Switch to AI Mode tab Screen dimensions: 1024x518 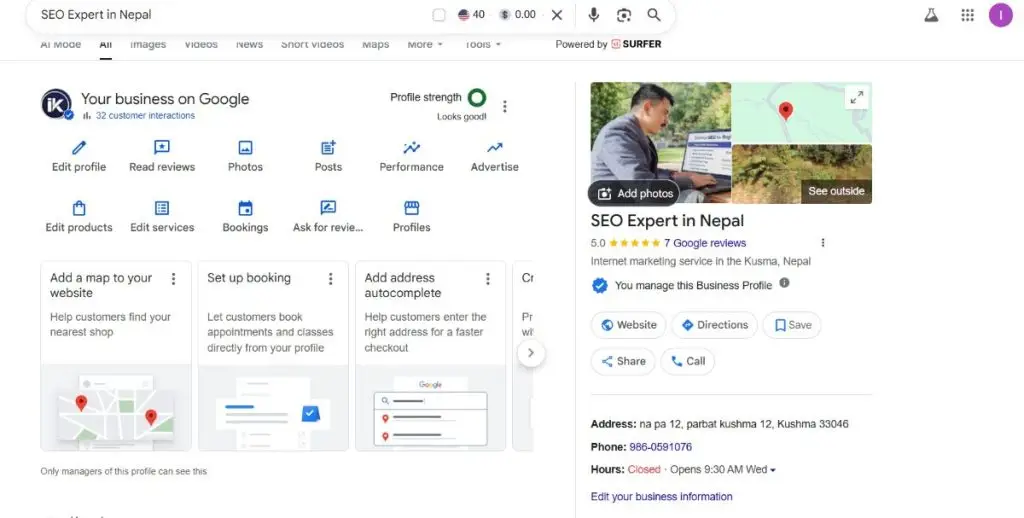coord(61,44)
